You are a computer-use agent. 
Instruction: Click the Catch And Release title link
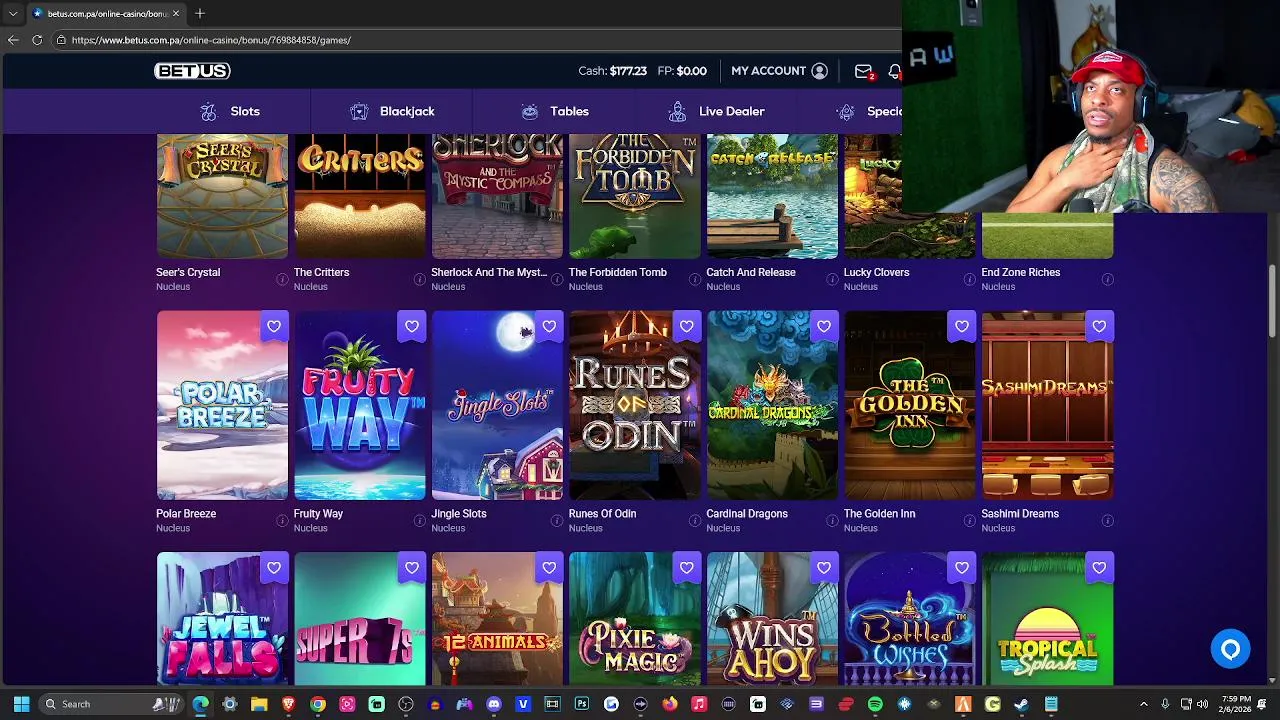tap(751, 272)
